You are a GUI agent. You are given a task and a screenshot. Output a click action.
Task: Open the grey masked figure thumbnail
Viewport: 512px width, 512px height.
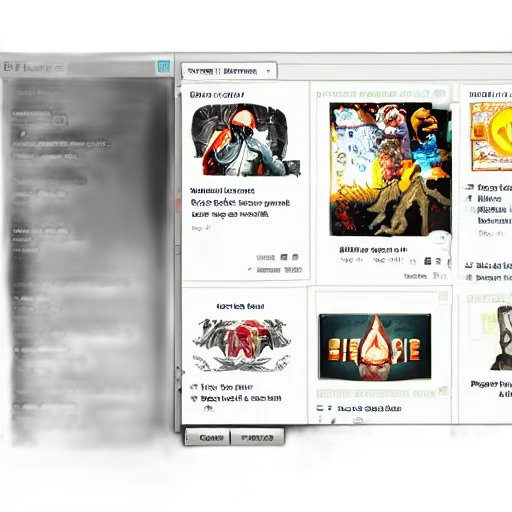point(501,338)
